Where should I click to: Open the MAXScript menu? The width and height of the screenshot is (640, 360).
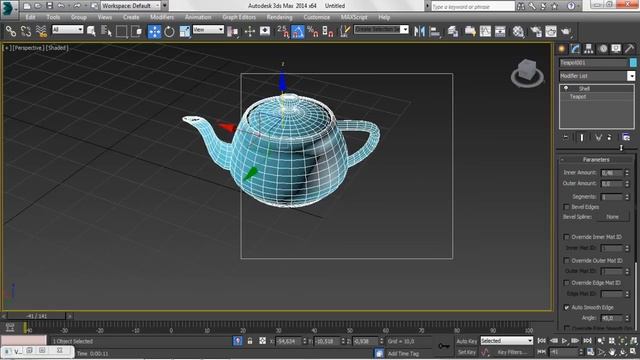[x=354, y=17]
